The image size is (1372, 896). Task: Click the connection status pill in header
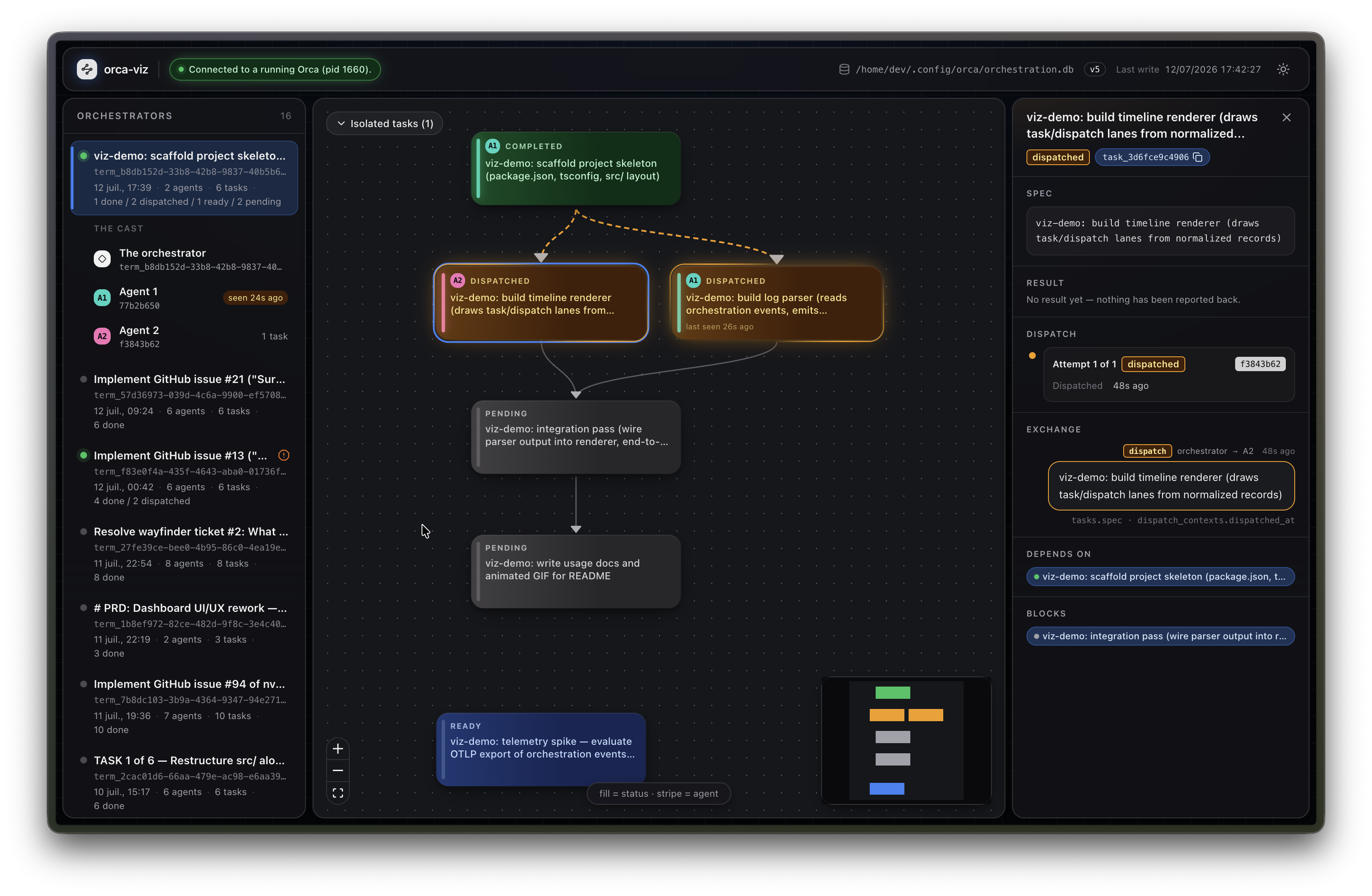pyautogui.click(x=275, y=69)
